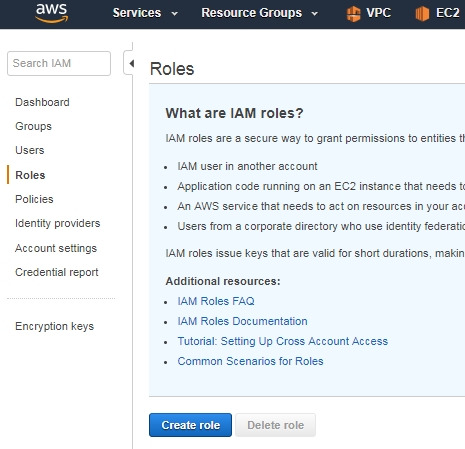This screenshot has height=449, width=465.
Task: Open IAM Roles Documentation link
Action: pos(242,321)
